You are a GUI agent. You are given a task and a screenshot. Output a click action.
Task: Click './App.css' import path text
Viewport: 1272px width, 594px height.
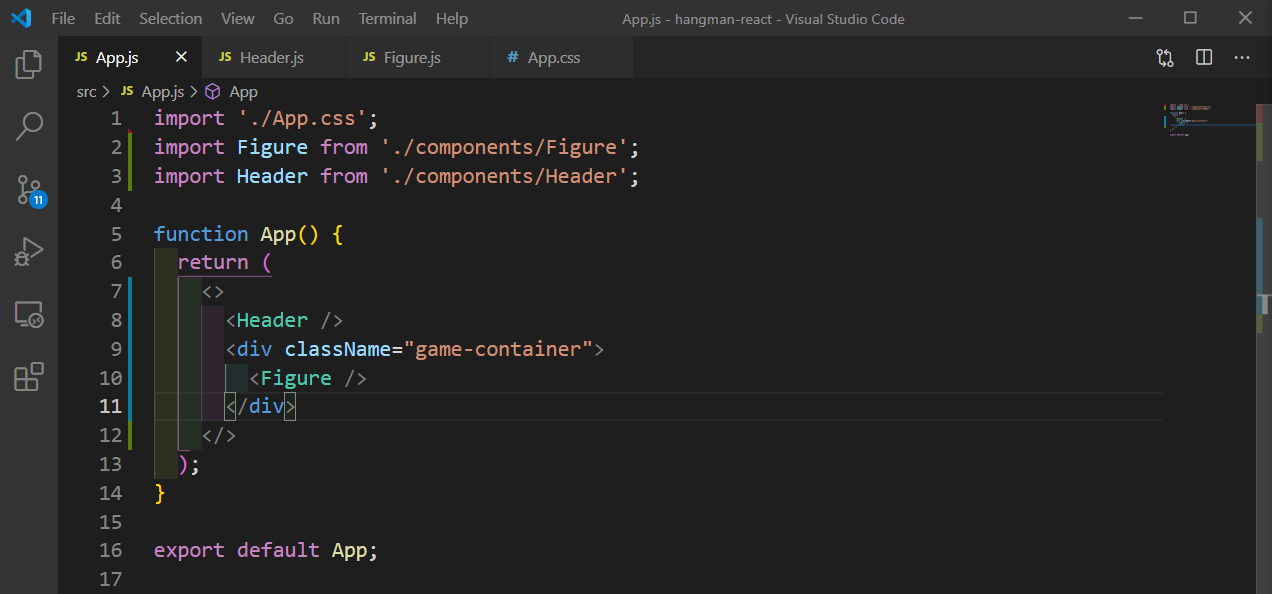pyautogui.click(x=302, y=119)
